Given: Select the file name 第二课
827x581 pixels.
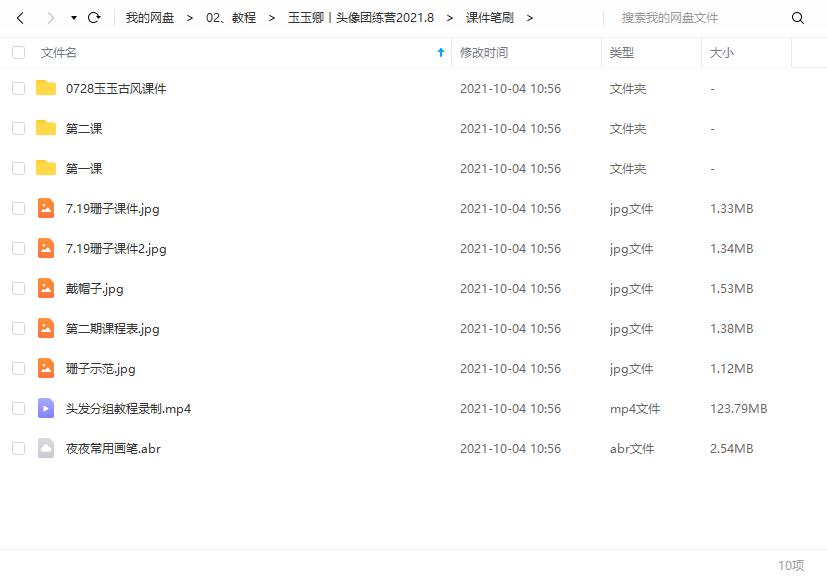Looking at the screenshot, I should click(84, 129).
